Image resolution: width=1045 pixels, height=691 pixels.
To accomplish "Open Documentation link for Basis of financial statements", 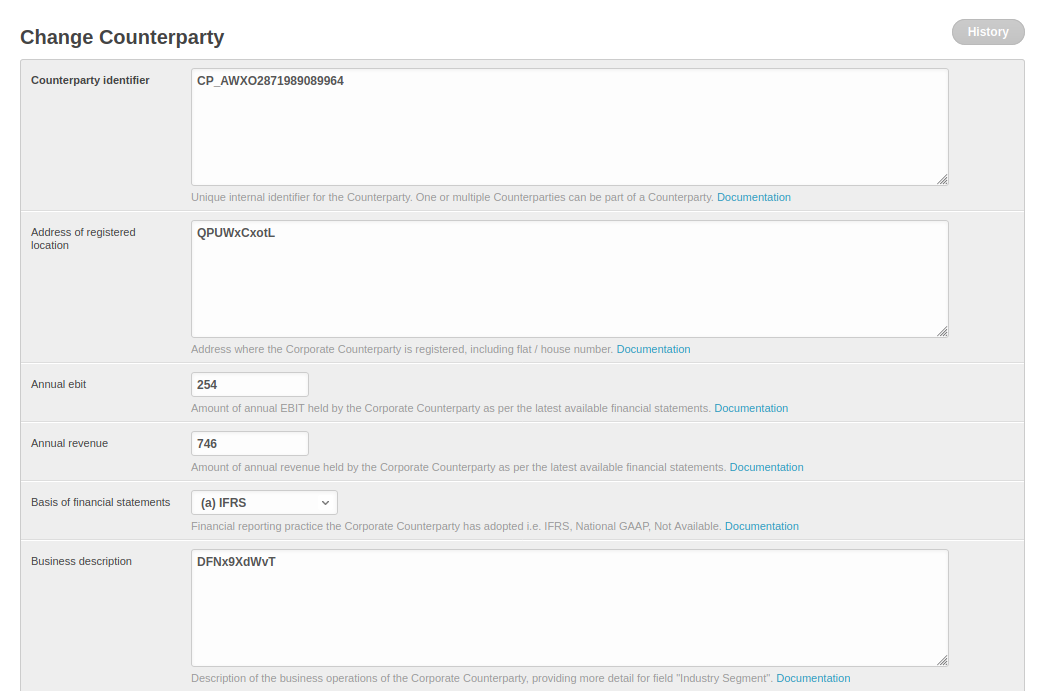I will coord(761,526).
